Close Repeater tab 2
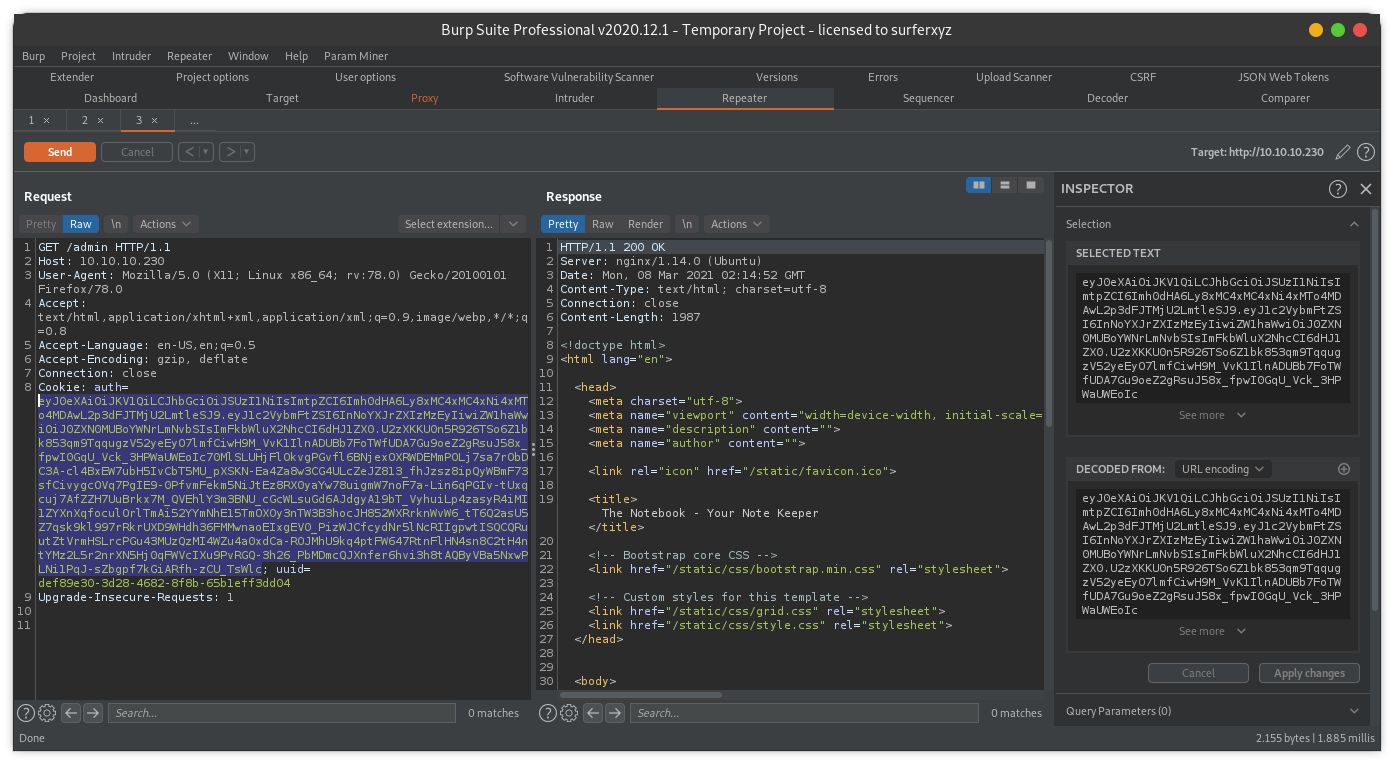This screenshot has height=764, width=1394. [100, 120]
